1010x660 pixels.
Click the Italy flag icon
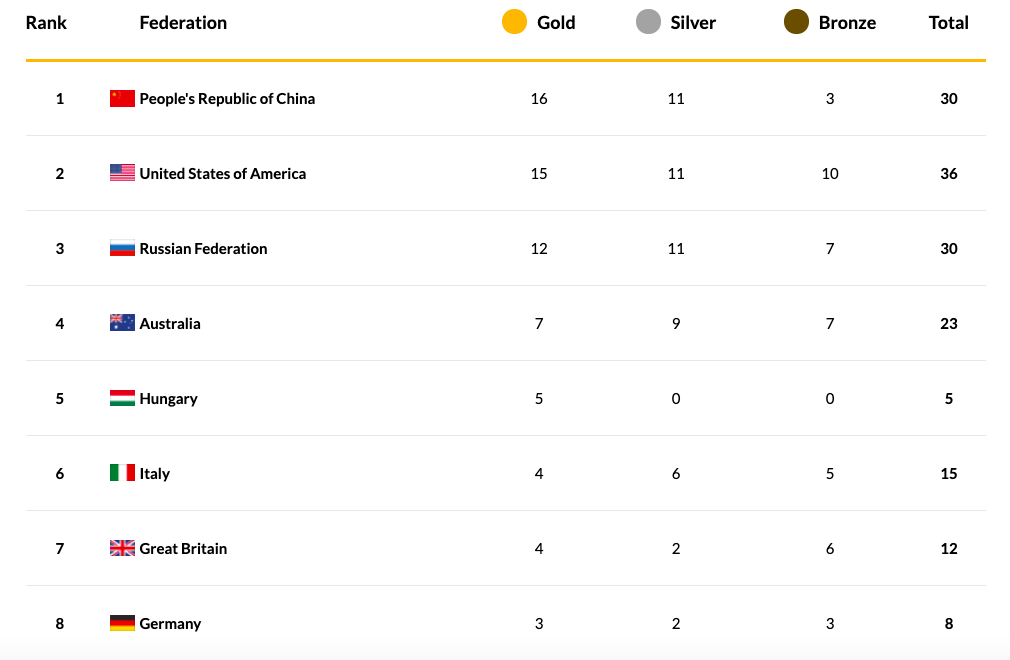point(122,473)
